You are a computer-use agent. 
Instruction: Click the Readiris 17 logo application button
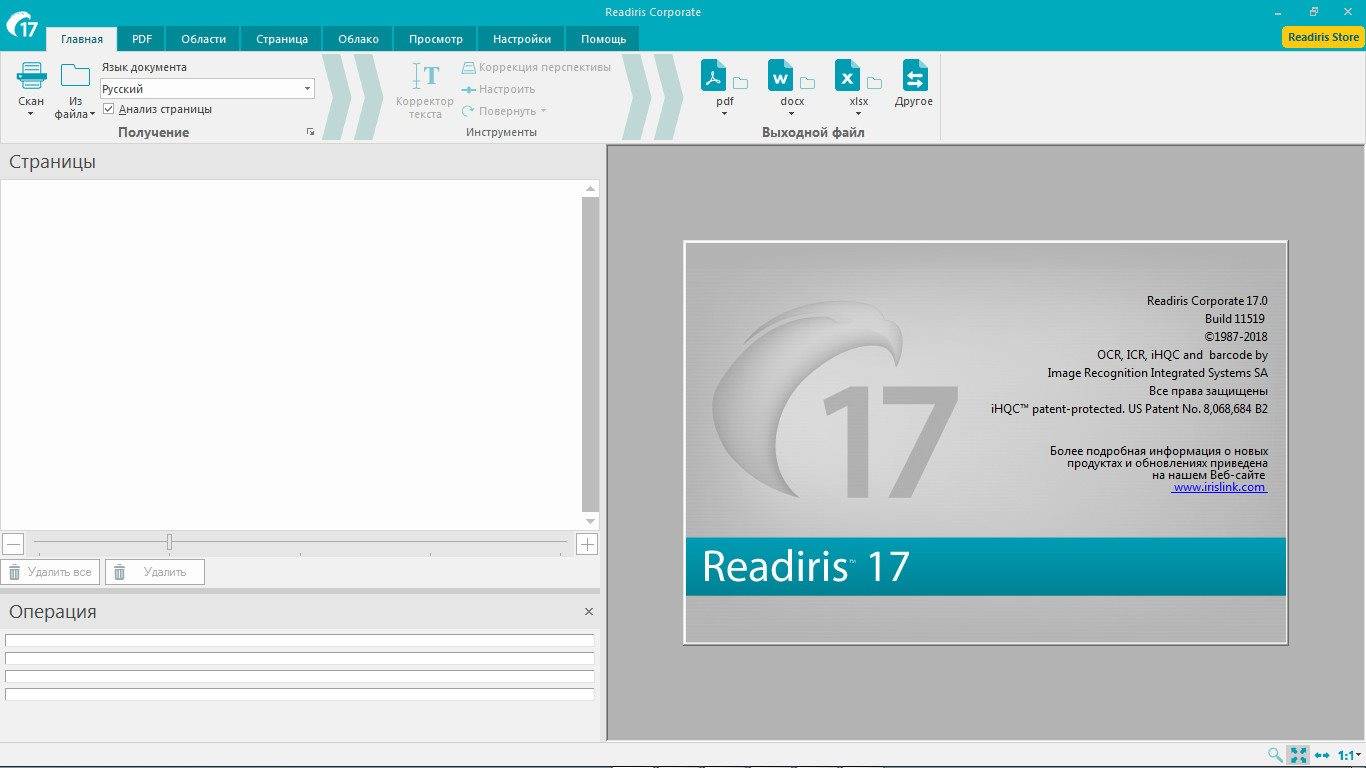coord(21,25)
